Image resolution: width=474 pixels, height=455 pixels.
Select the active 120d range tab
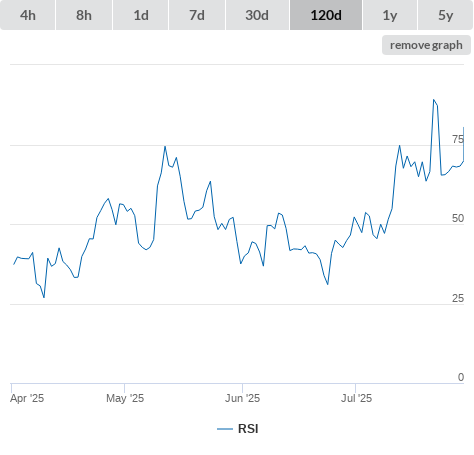pos(326,15)
